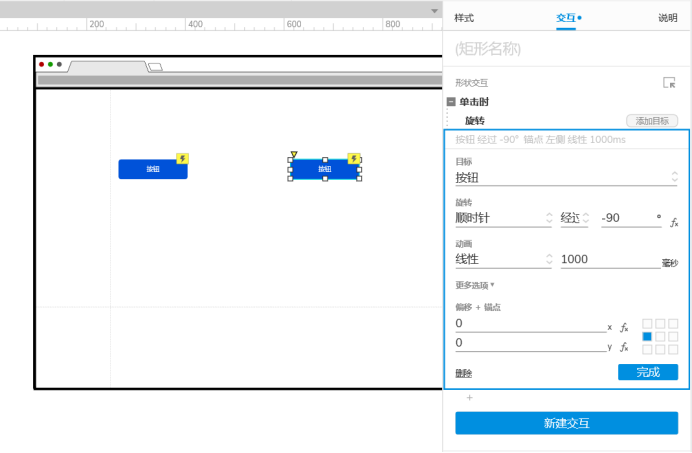
Task: Click the 删除 link
Action: point(463,374)
